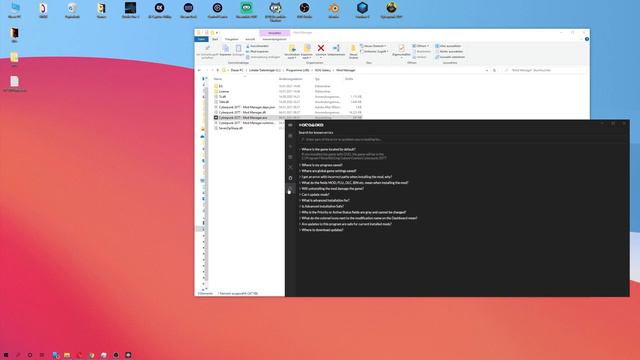Click 'Pfad kopieren' in Explorer ribbon

[258, 51]
